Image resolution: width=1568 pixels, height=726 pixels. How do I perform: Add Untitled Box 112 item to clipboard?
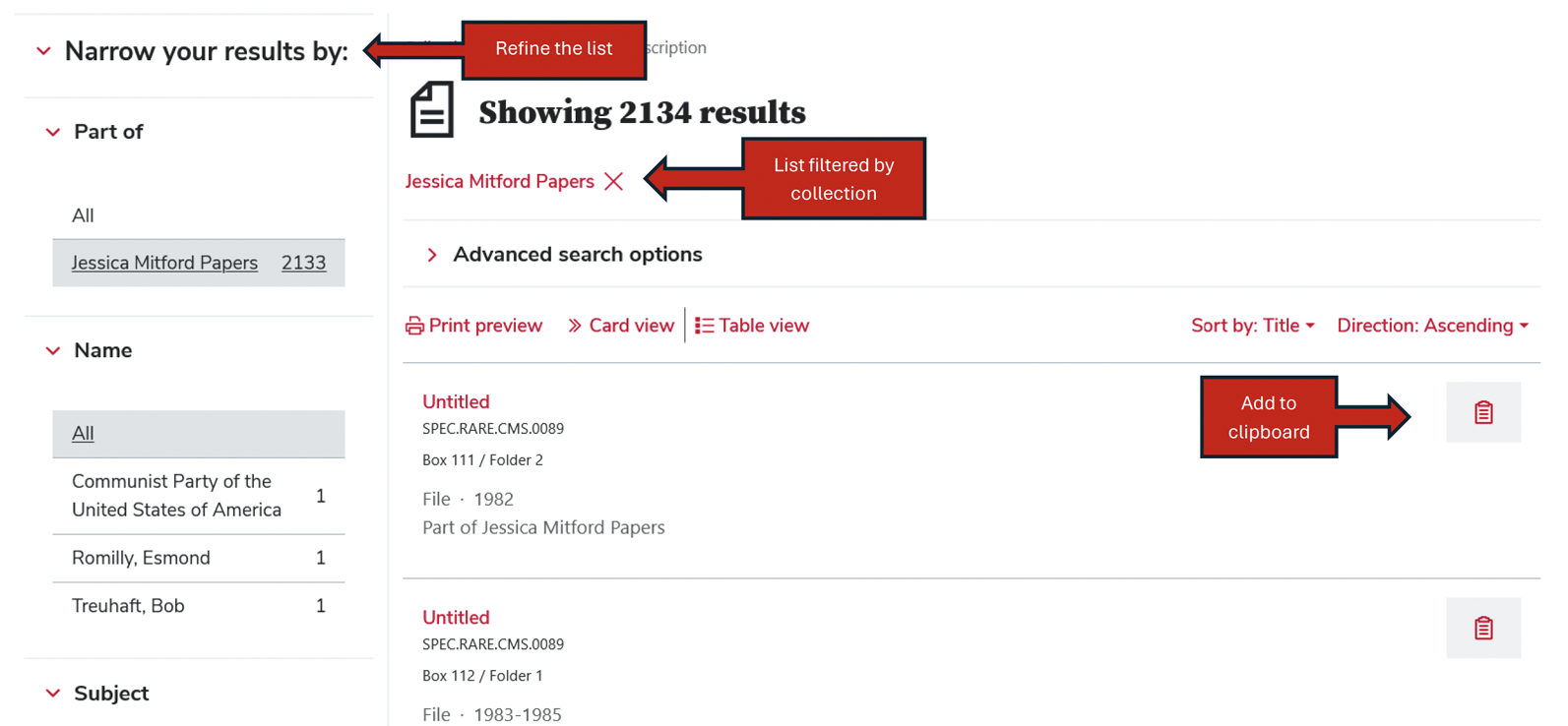pyautogui.click(x=1482, y=628)
